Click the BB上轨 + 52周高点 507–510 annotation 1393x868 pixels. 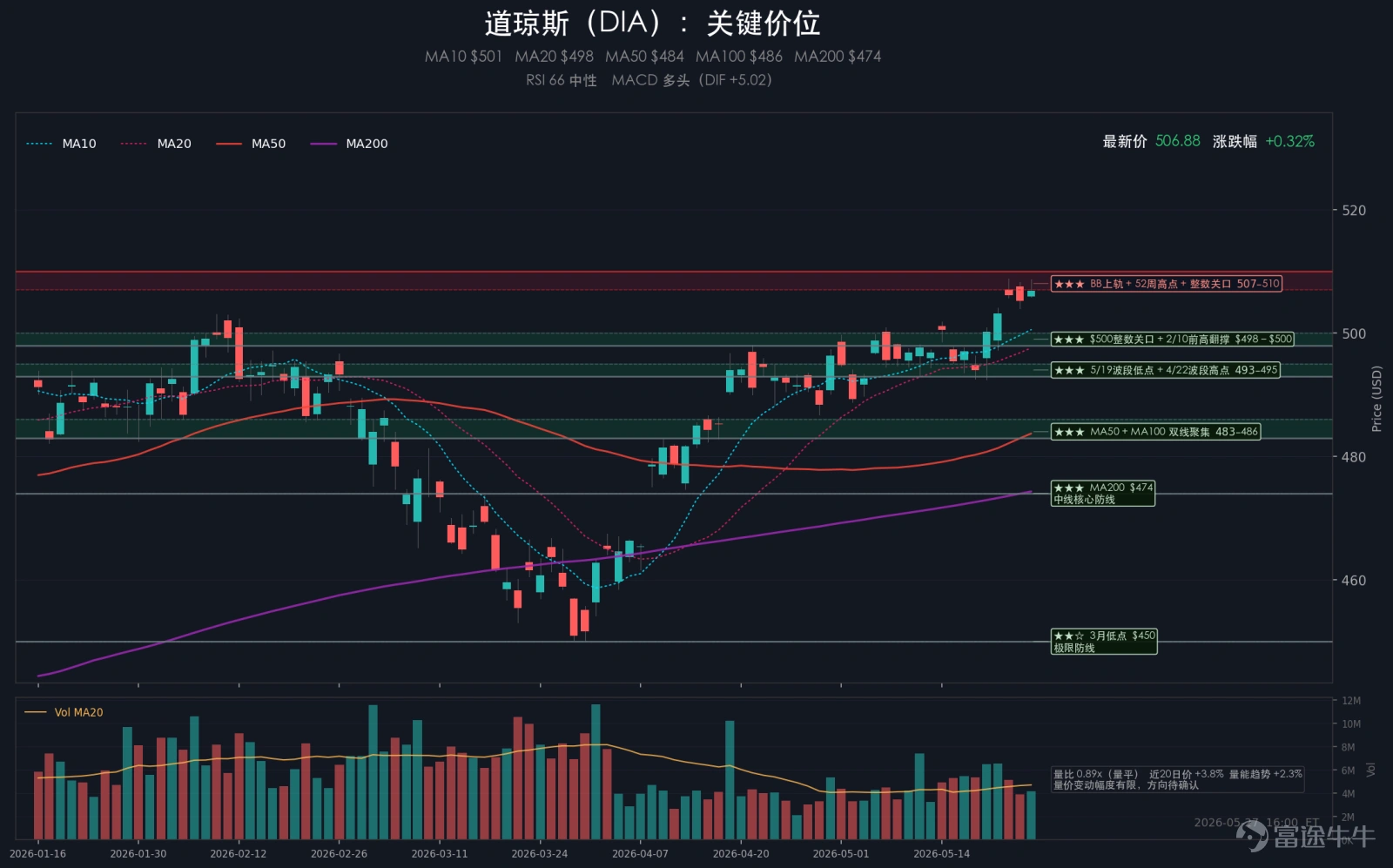click(x=1166, y=284)
